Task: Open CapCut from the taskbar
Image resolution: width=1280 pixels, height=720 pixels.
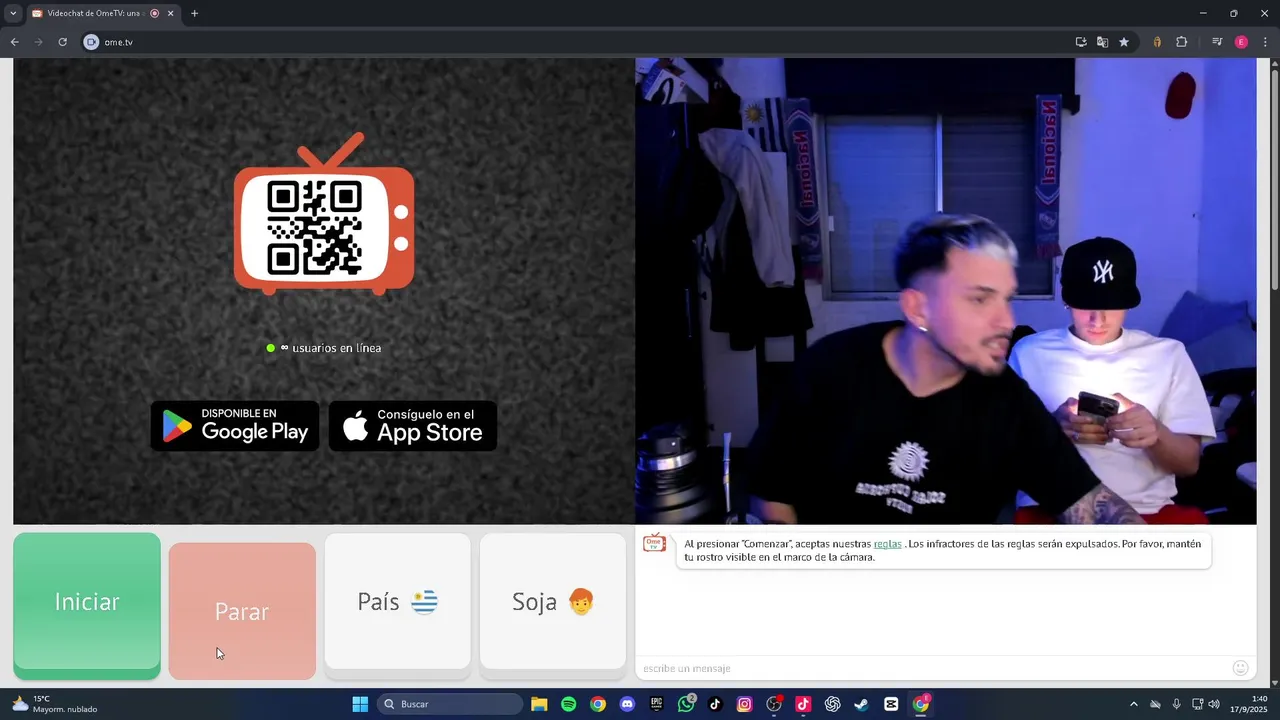Action: click(x=891, y=704)
